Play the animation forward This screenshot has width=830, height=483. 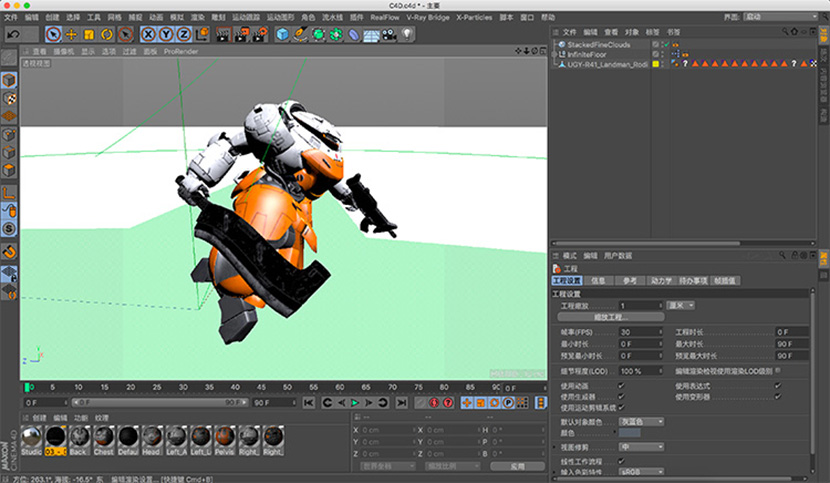[x=355, y=403]
